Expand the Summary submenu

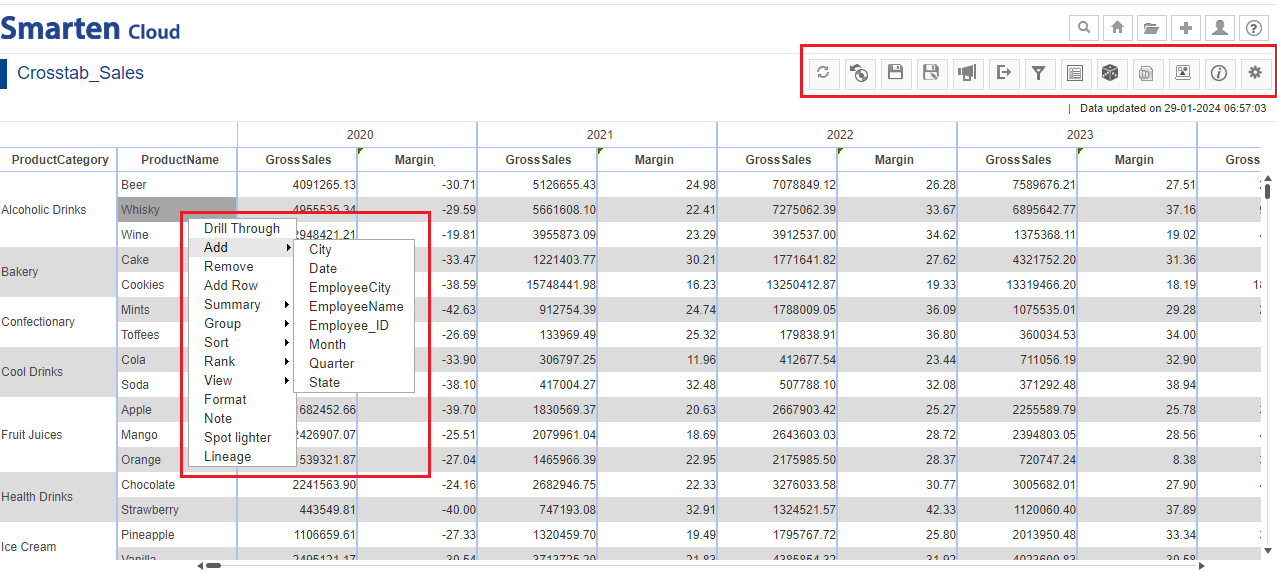click(x=242, y=304)
